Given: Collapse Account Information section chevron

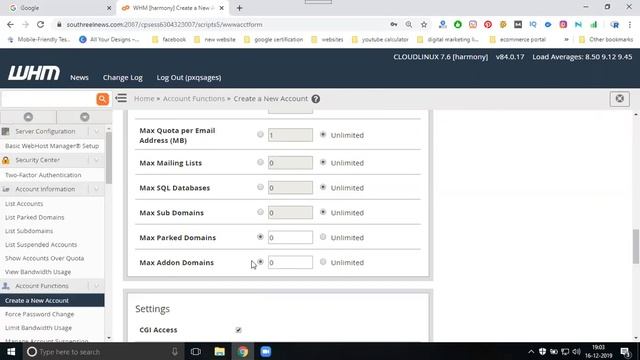Looking at the screenshot, I should (96, 189).
